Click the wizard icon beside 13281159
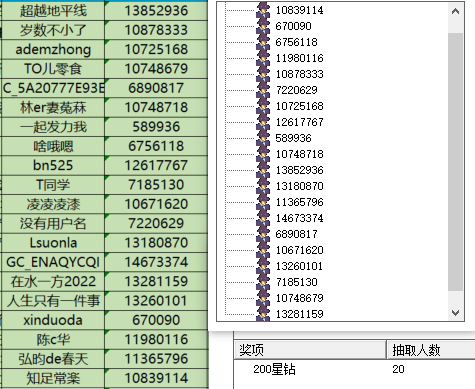Viewport: 475px width, 389px height. pos(263,314)
